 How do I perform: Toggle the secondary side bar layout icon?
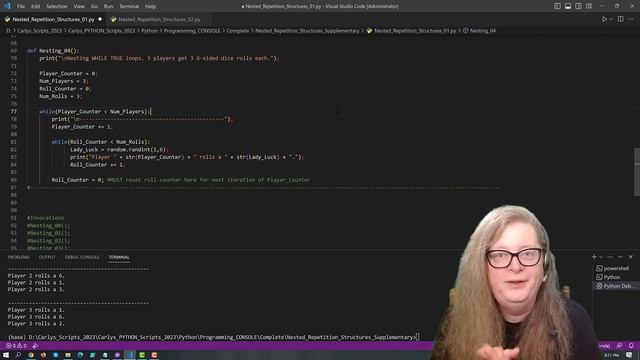click(578, 6)
